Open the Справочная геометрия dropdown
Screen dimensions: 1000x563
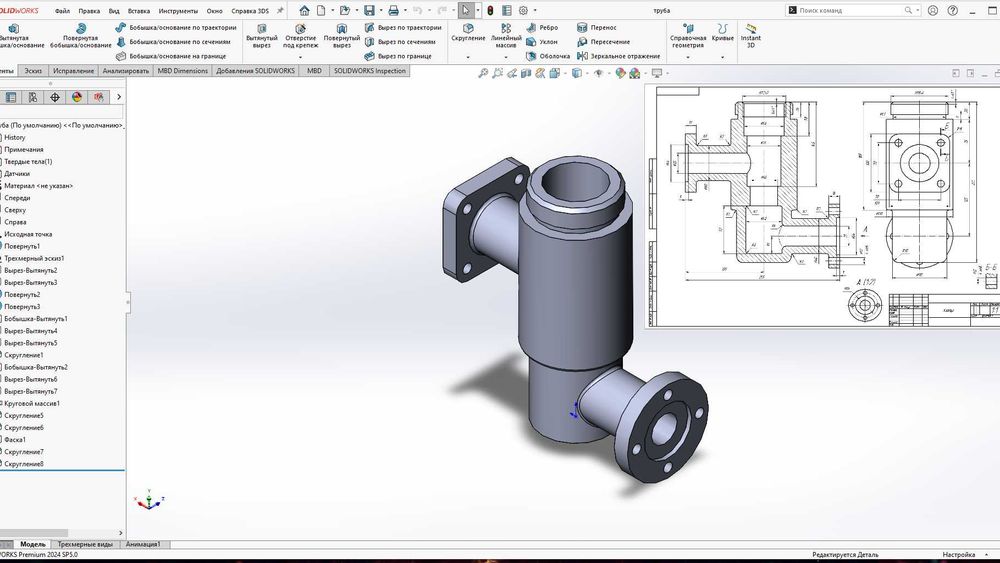(688, 58)
